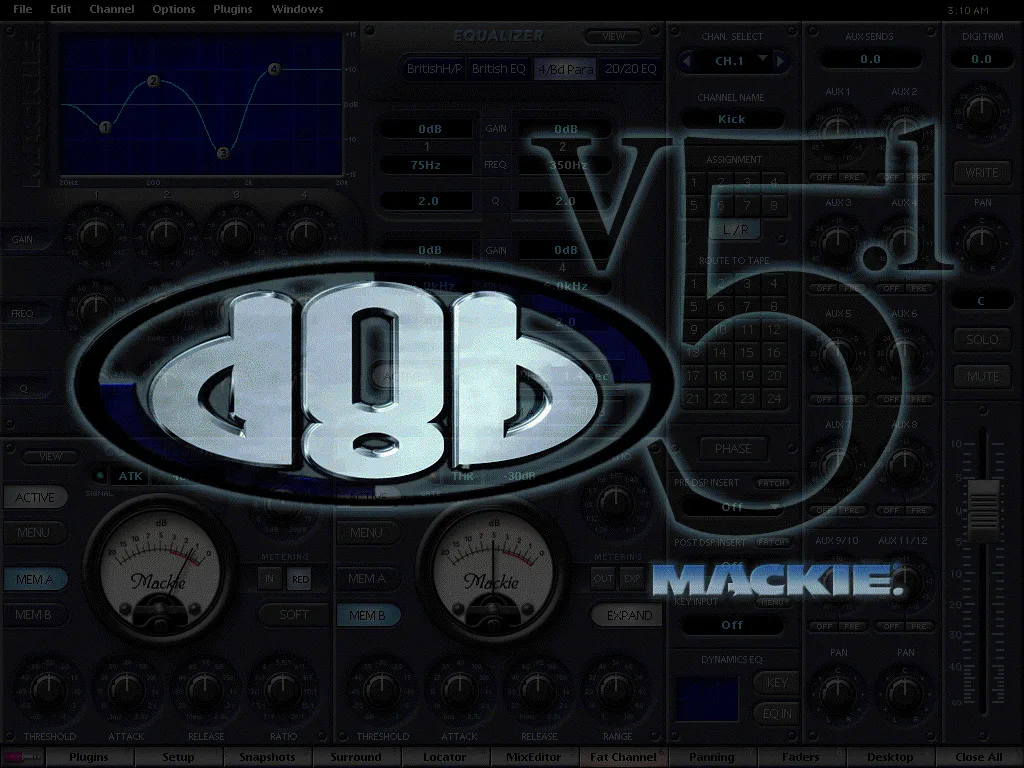Click the WRITE automation button

point(982,172)
